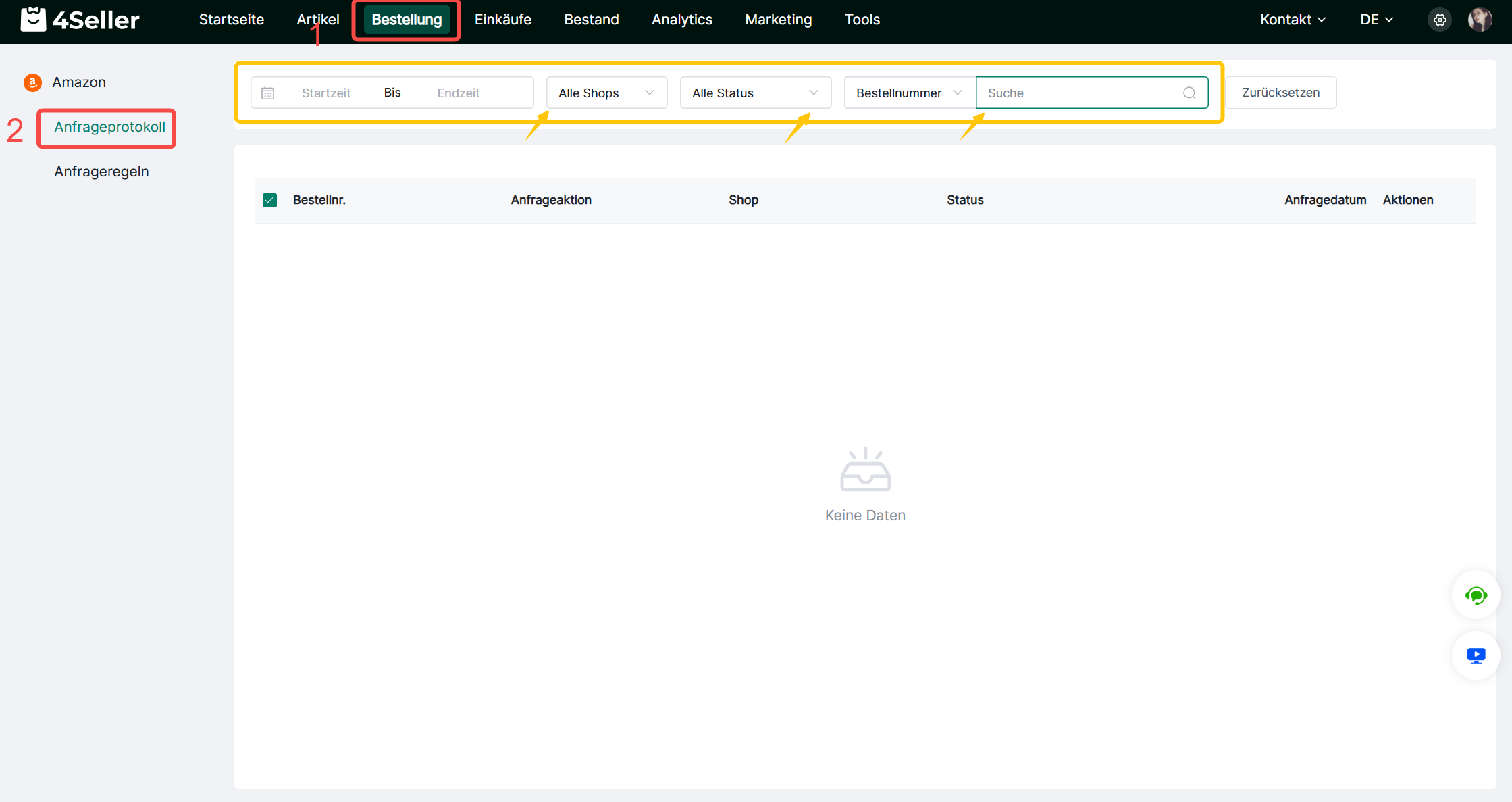This screenshot has height=802, width=1512.
Task: Expand the Alle Shops dropdown
Action: point(606,93)
